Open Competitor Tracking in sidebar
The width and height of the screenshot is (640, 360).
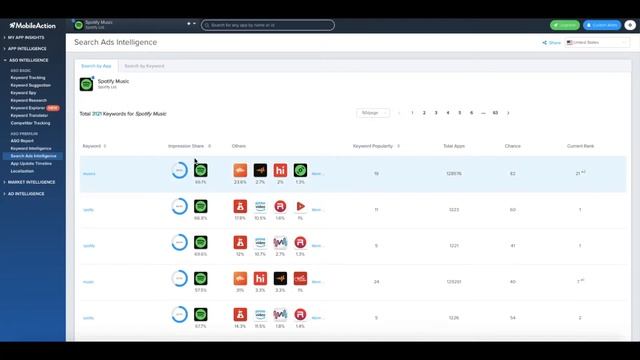pos(30,123)
